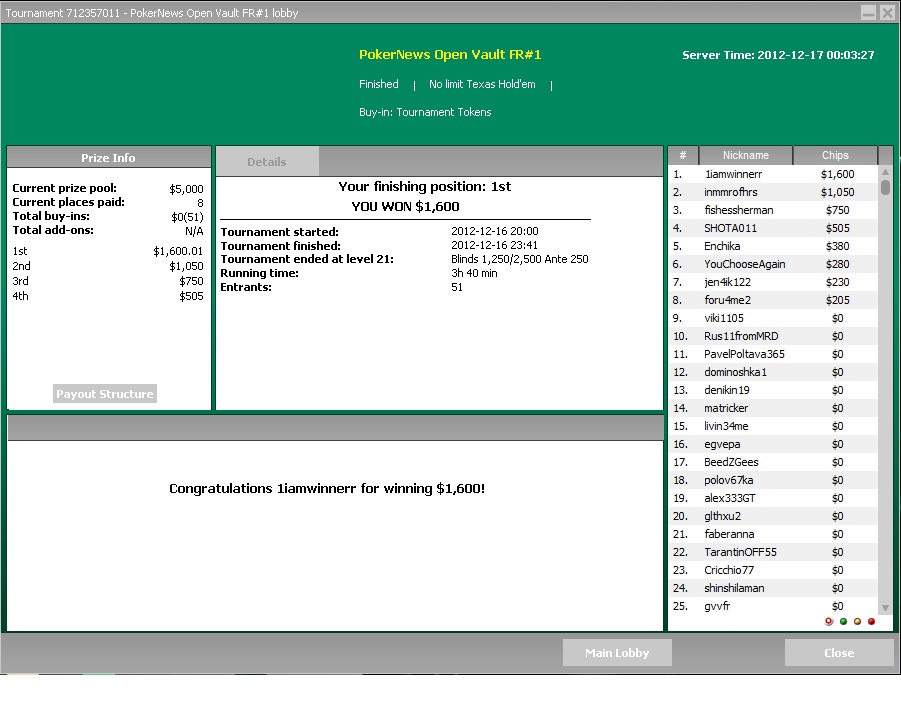Click the orange dot indicator below player list
901x705 pixels.
click(857, 621)
